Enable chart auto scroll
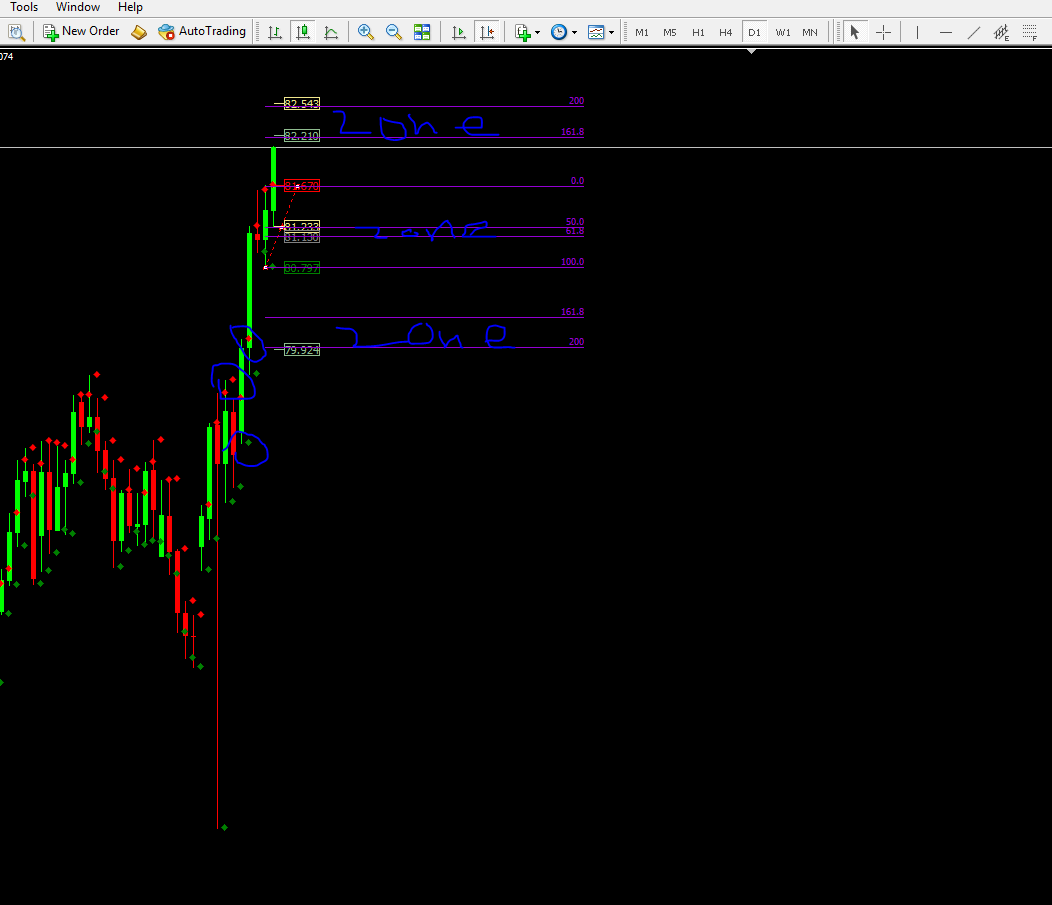 click(x=459, y=31)
